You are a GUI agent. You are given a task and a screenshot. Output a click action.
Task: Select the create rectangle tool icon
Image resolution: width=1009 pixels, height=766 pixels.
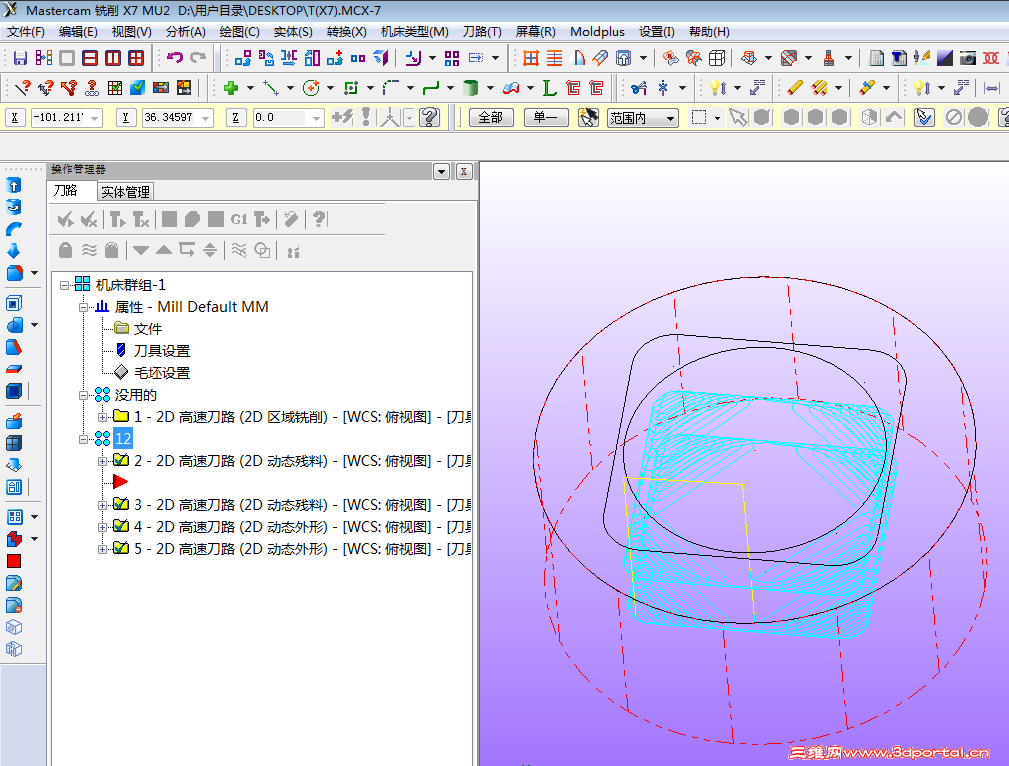351,88
